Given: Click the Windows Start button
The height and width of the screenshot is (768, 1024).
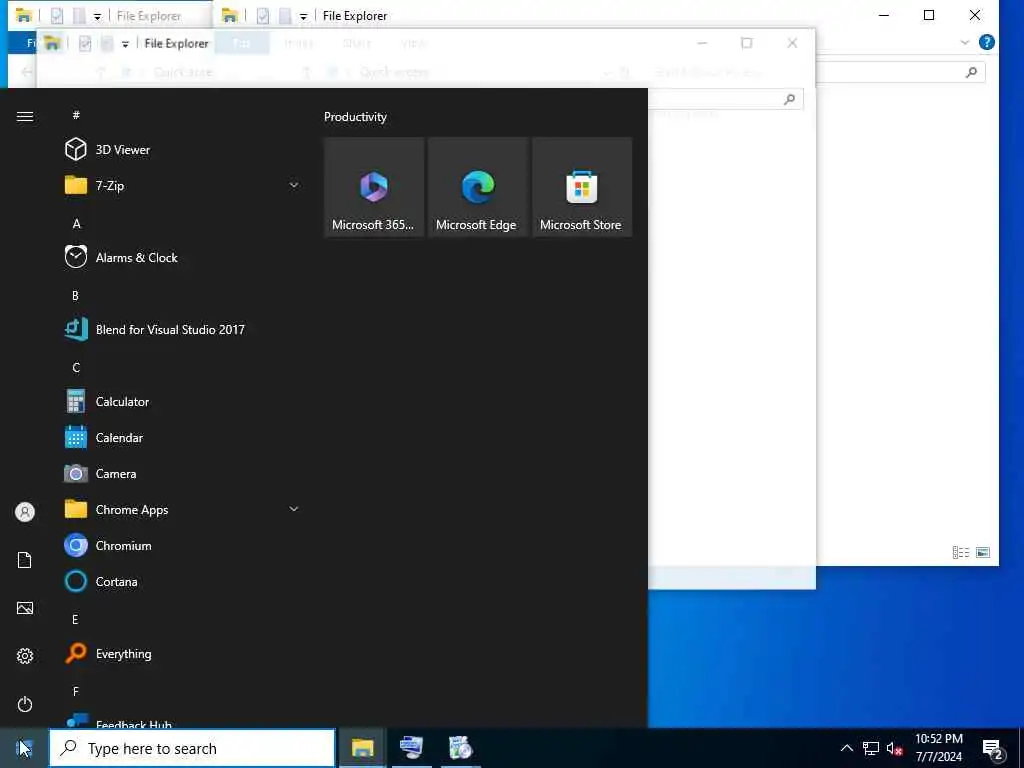Looking at the screenshot, I should pos(24,748).
